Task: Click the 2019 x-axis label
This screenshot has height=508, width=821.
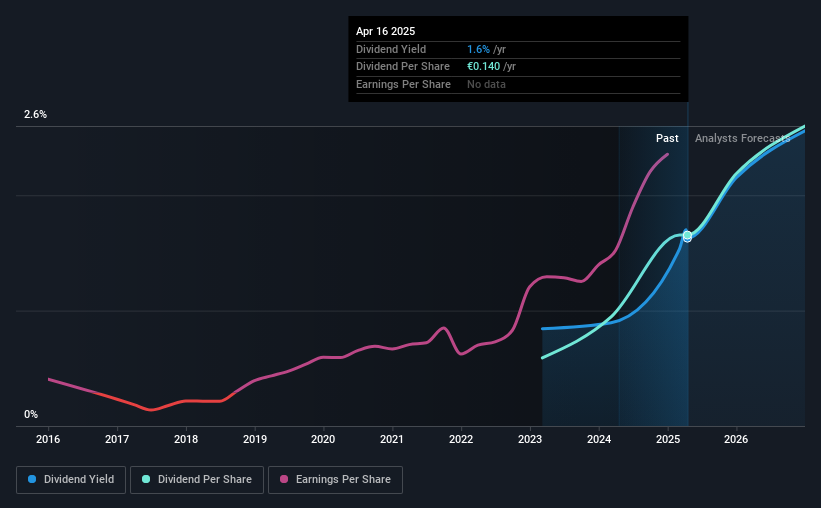Action: pos(255,439)
